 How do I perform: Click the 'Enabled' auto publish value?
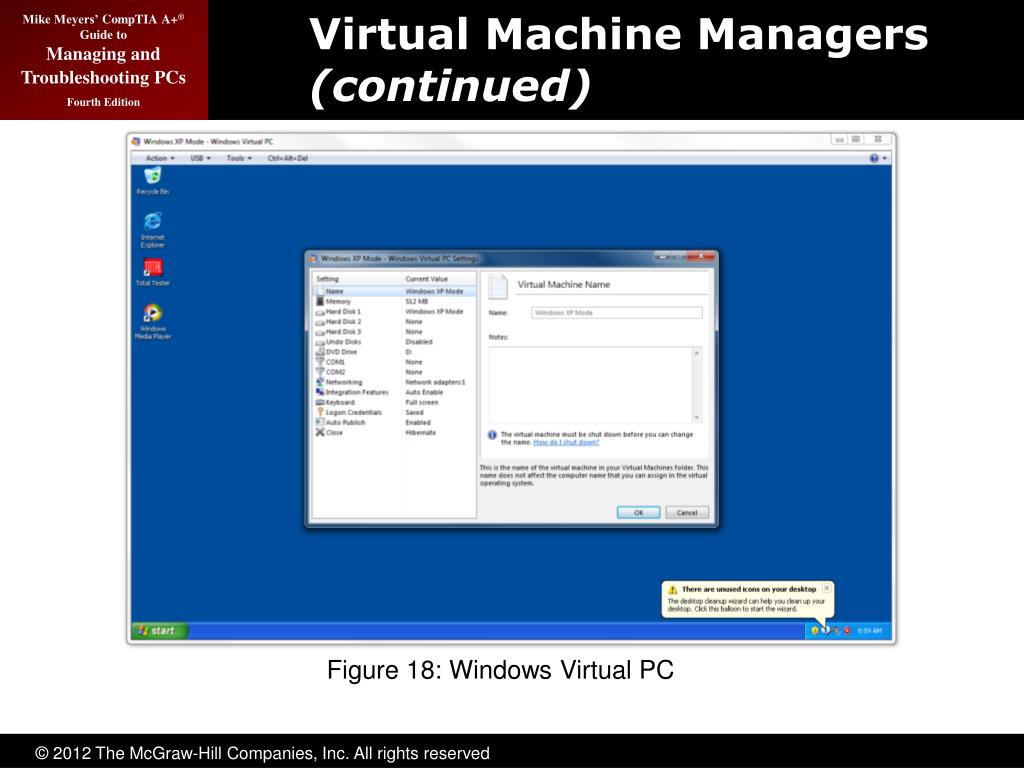tap(418, 423)
